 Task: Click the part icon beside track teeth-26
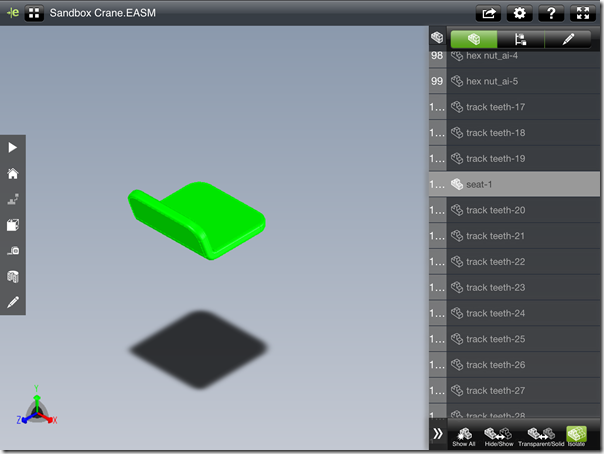tap(457, 365)
